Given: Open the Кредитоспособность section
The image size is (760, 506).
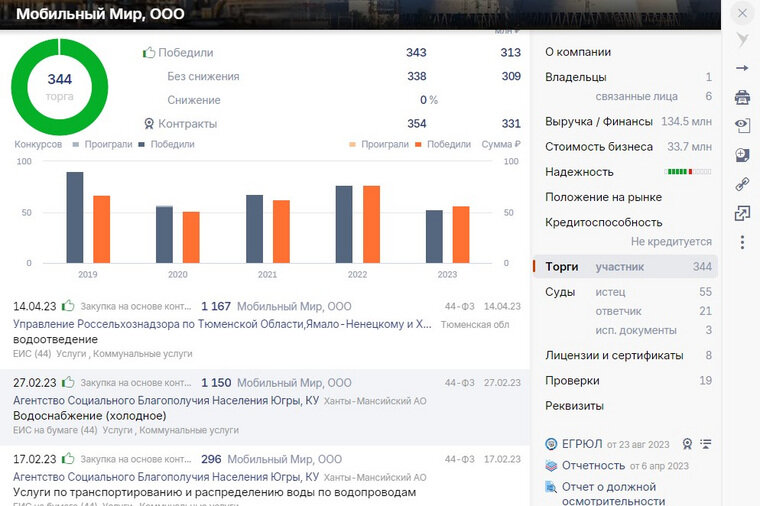Looking at the screenshot, I should (603, 222).
